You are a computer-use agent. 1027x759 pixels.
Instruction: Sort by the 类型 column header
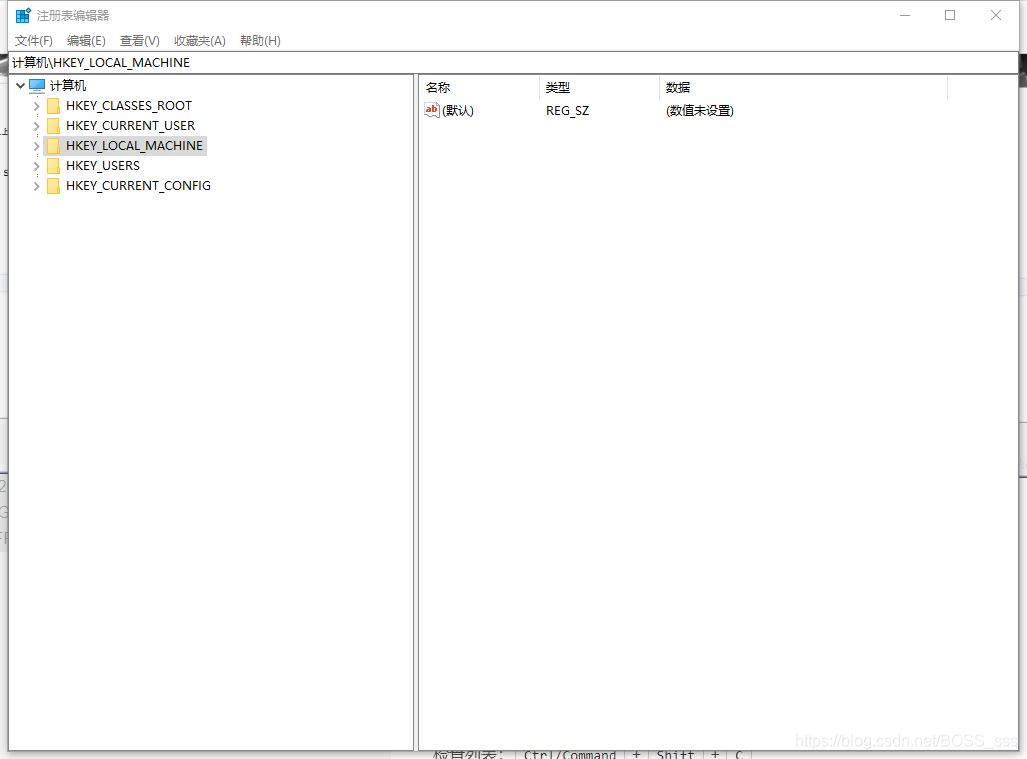[x=599, y=88]
